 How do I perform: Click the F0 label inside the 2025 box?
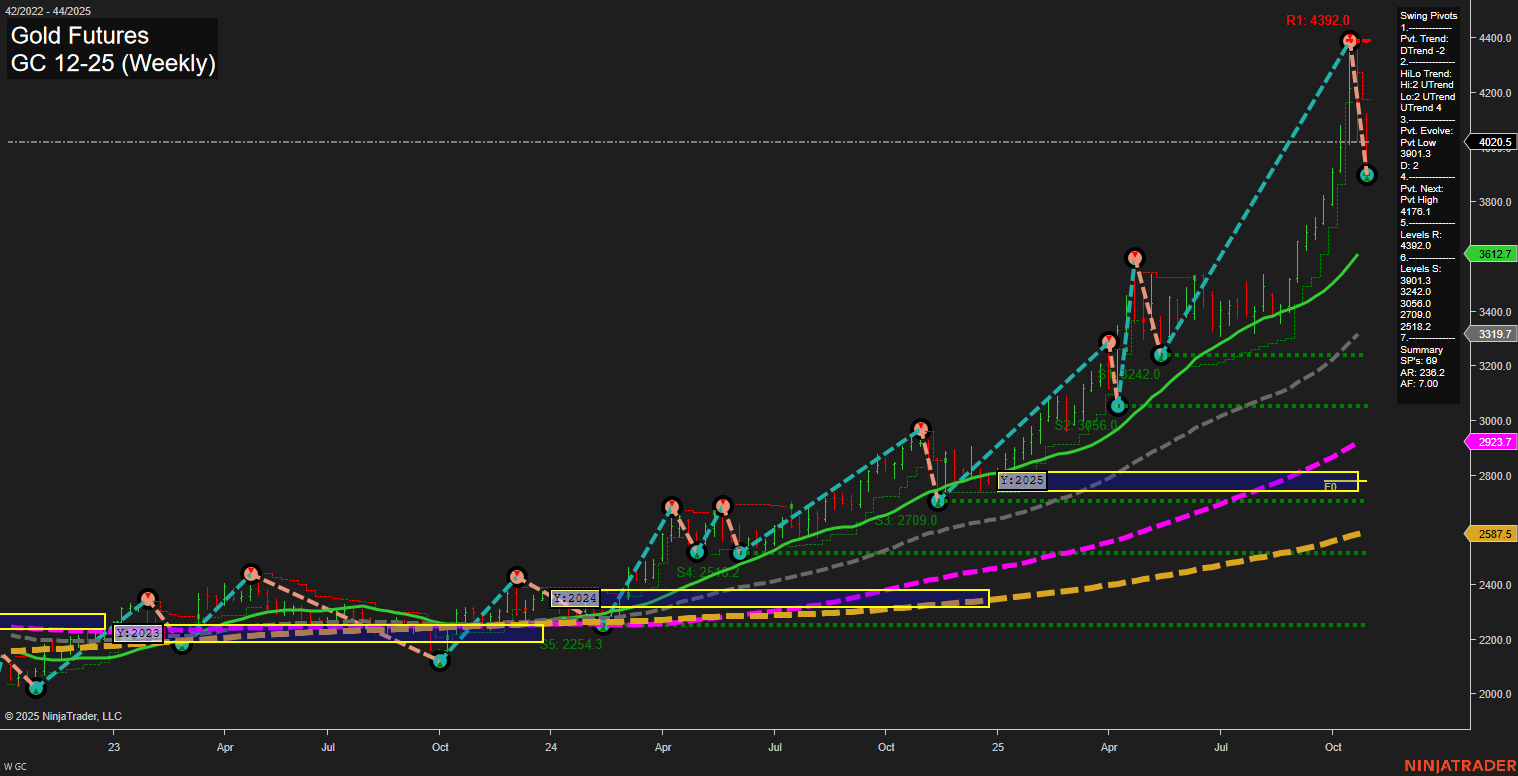tap(1330, 487)
